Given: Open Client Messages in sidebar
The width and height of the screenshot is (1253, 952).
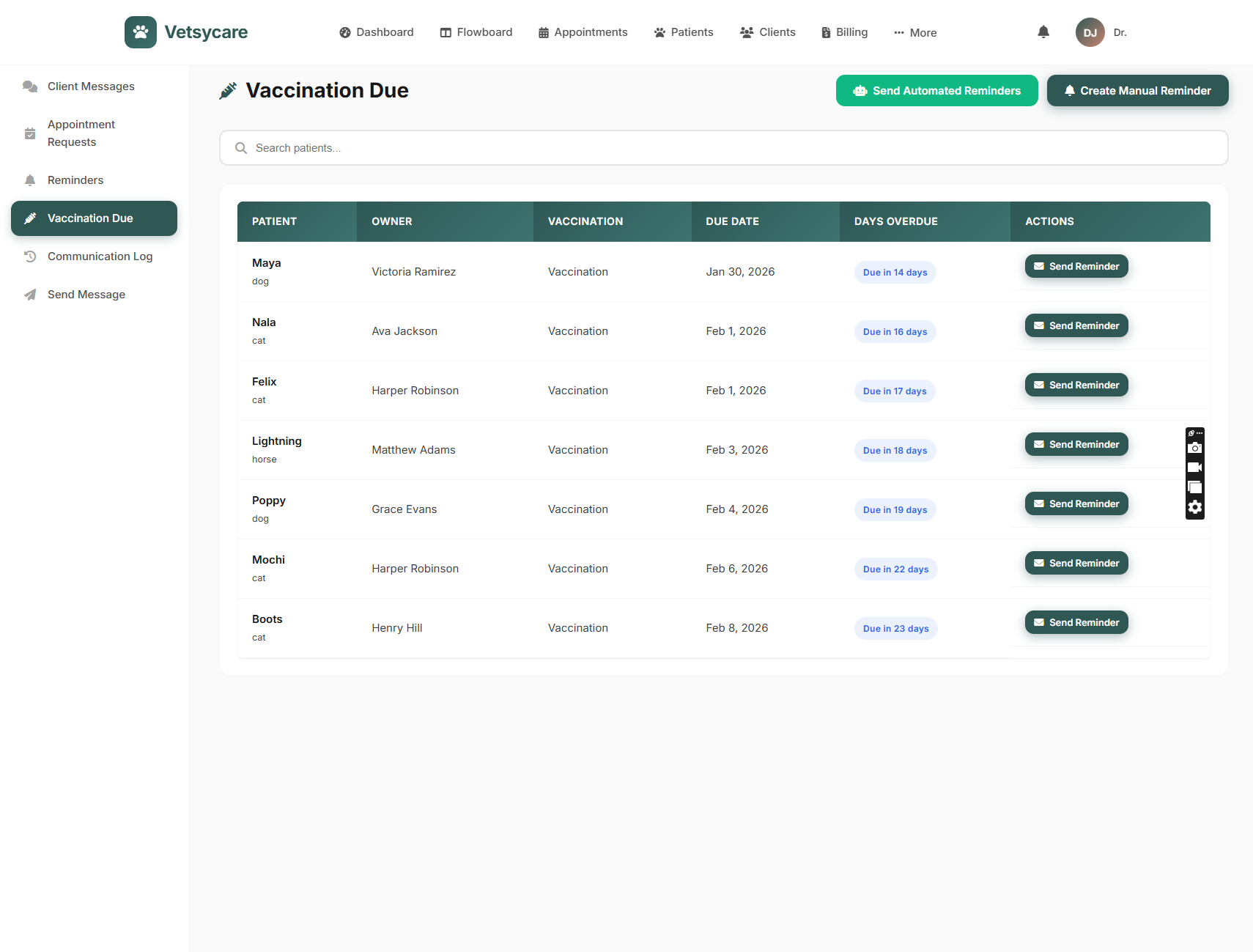Looking at the screenshot, I should coord(91,86).
